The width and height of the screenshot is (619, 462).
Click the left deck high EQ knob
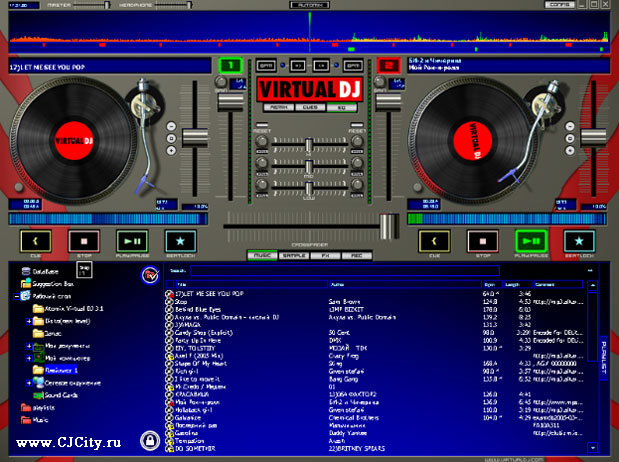(x=262, y=141)
